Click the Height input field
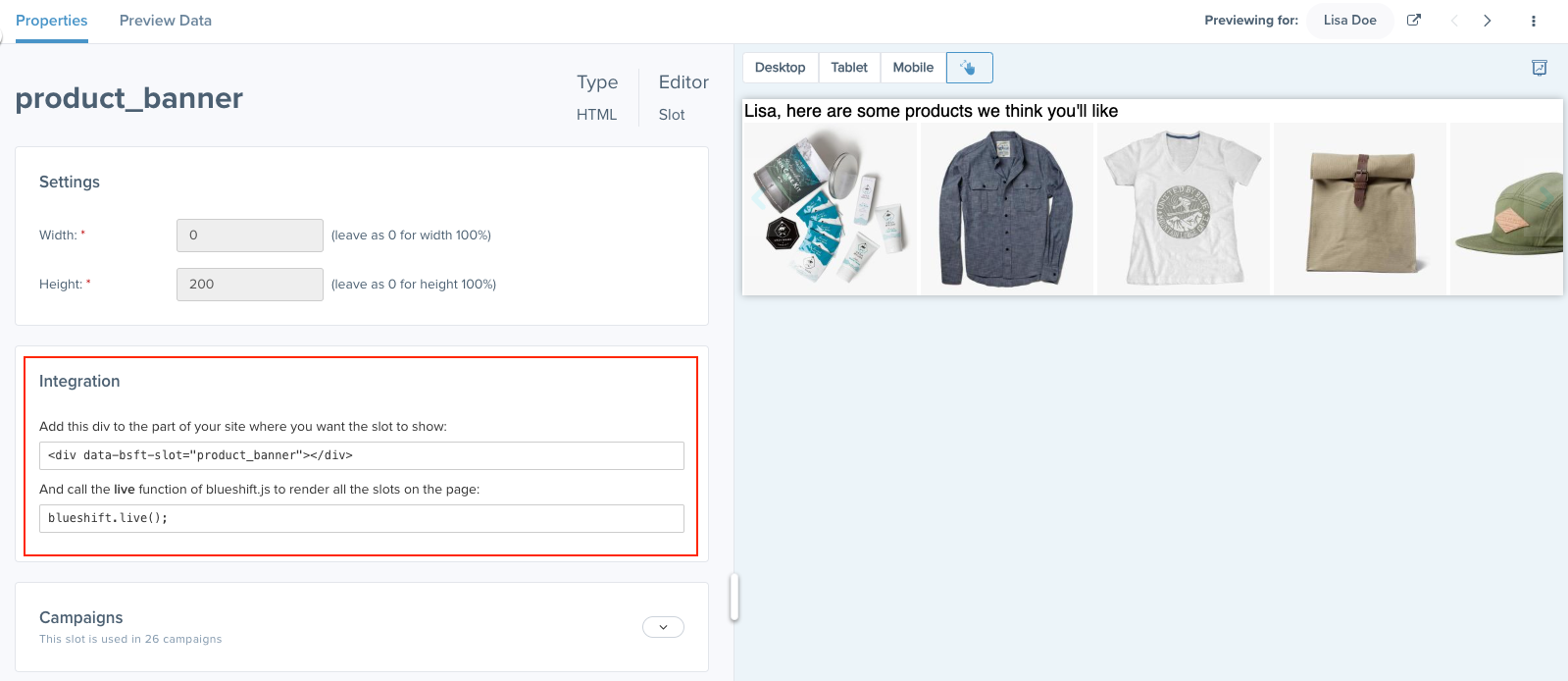 click(249, 285)
